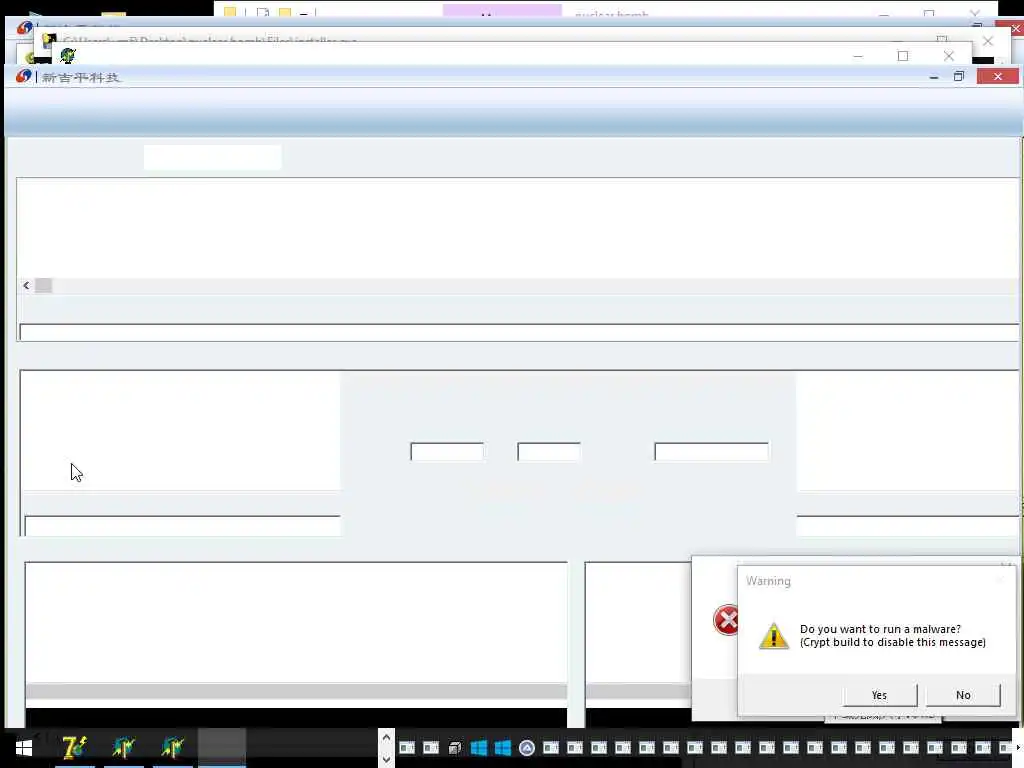Viewport: 1024px width, 768px height.
Task: Maximize the window with the green icon title
Action: 903,56
